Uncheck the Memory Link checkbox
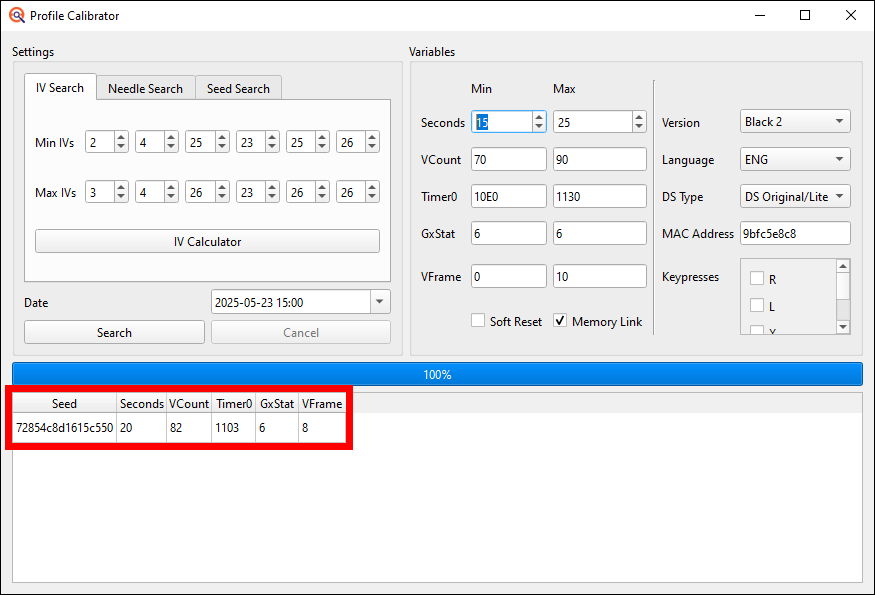Image resolution: width=875 pixels, height=595 pixels. [x=560, y=321]
